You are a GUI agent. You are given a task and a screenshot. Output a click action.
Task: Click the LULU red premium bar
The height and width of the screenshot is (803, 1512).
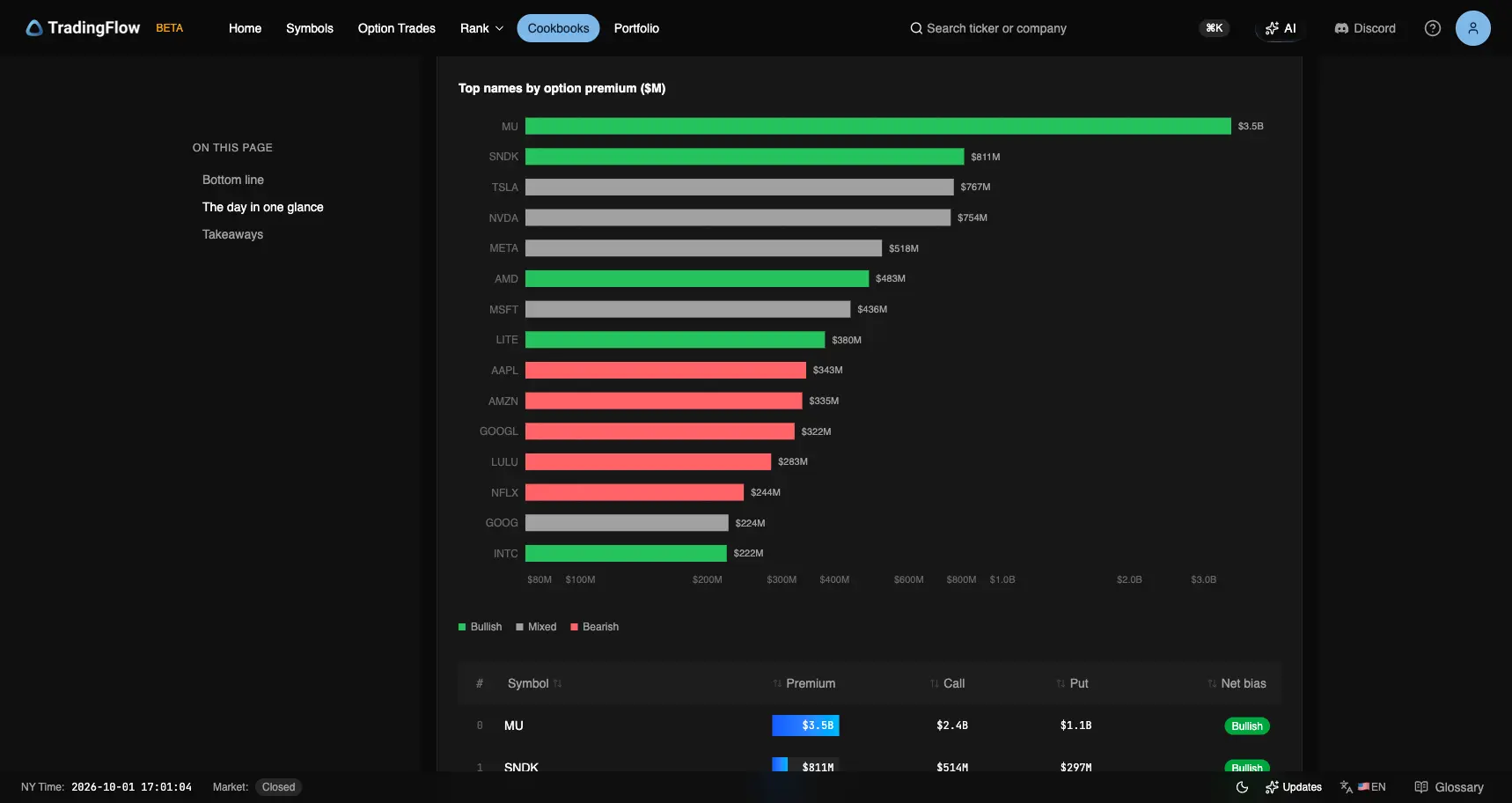pos(648,461)
